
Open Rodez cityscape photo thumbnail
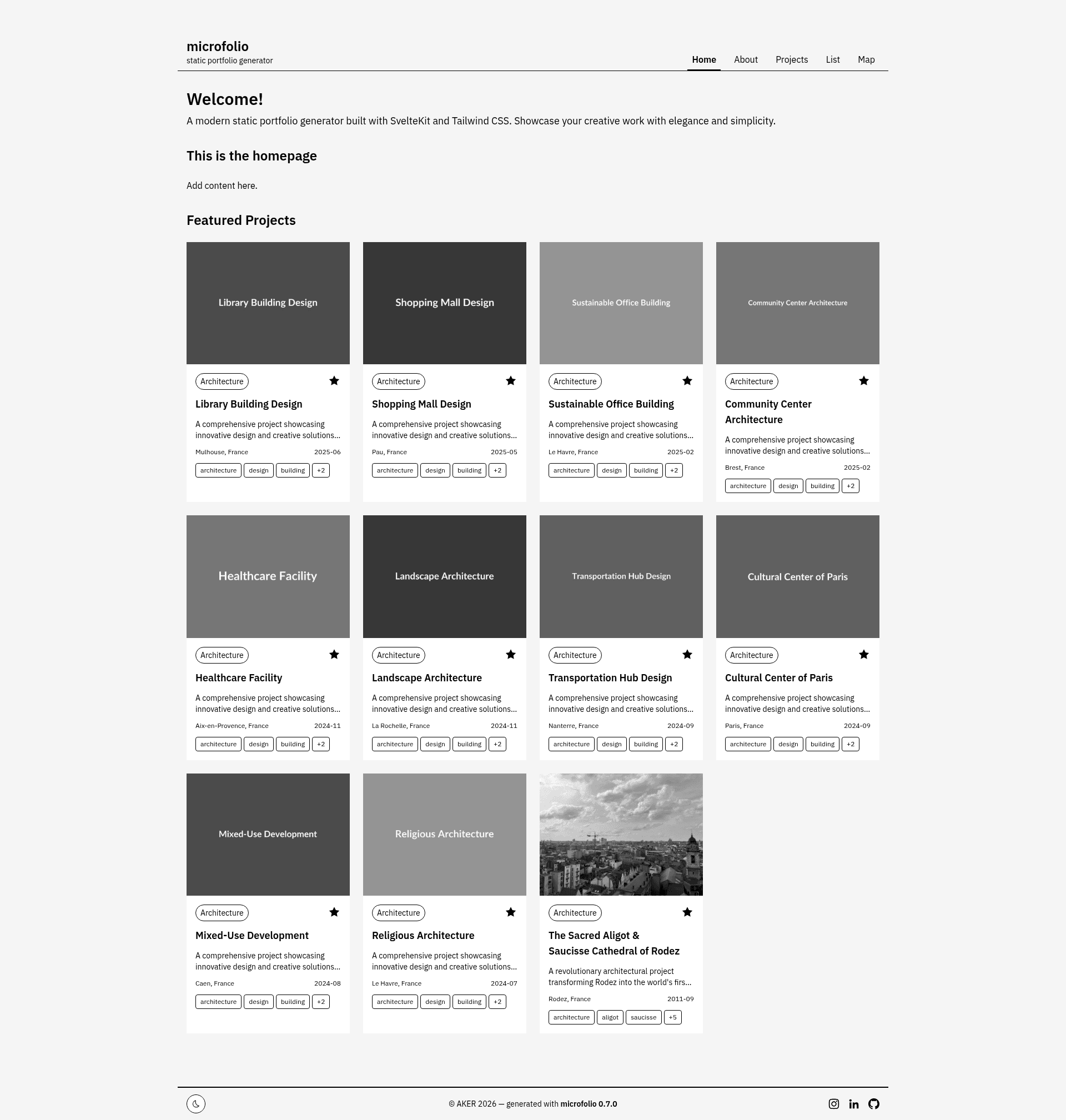click(x=621, y=834)
